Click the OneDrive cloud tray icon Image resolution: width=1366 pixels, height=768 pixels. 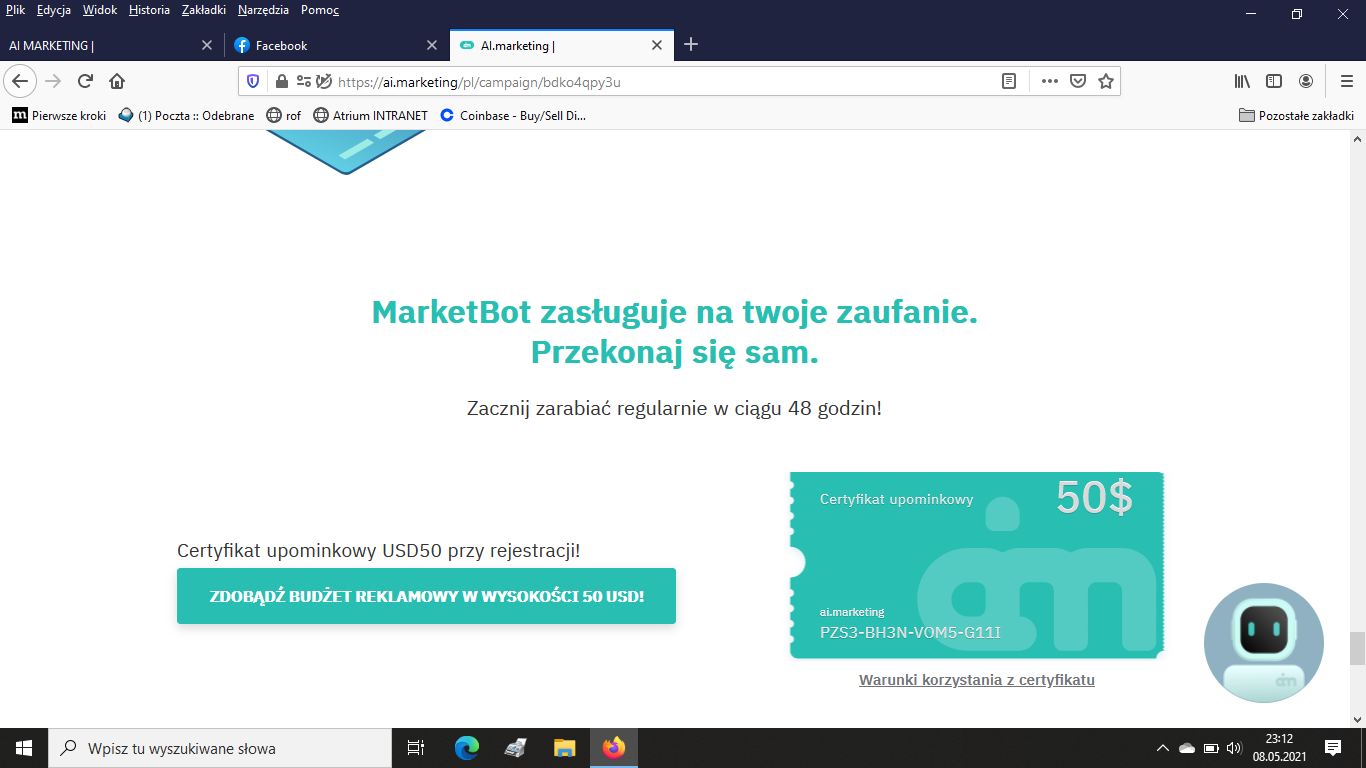(1187, 748)
